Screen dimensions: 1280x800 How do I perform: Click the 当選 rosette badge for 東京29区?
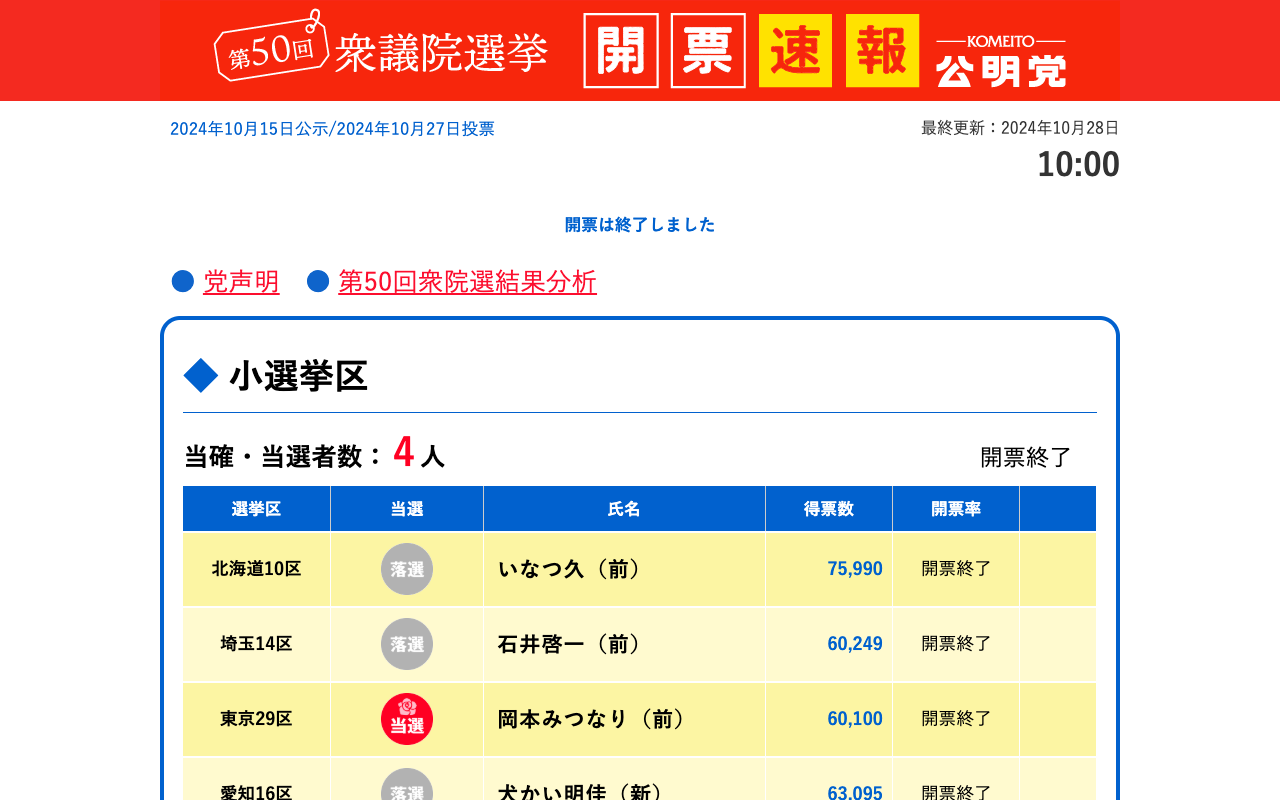click(407, 719)
